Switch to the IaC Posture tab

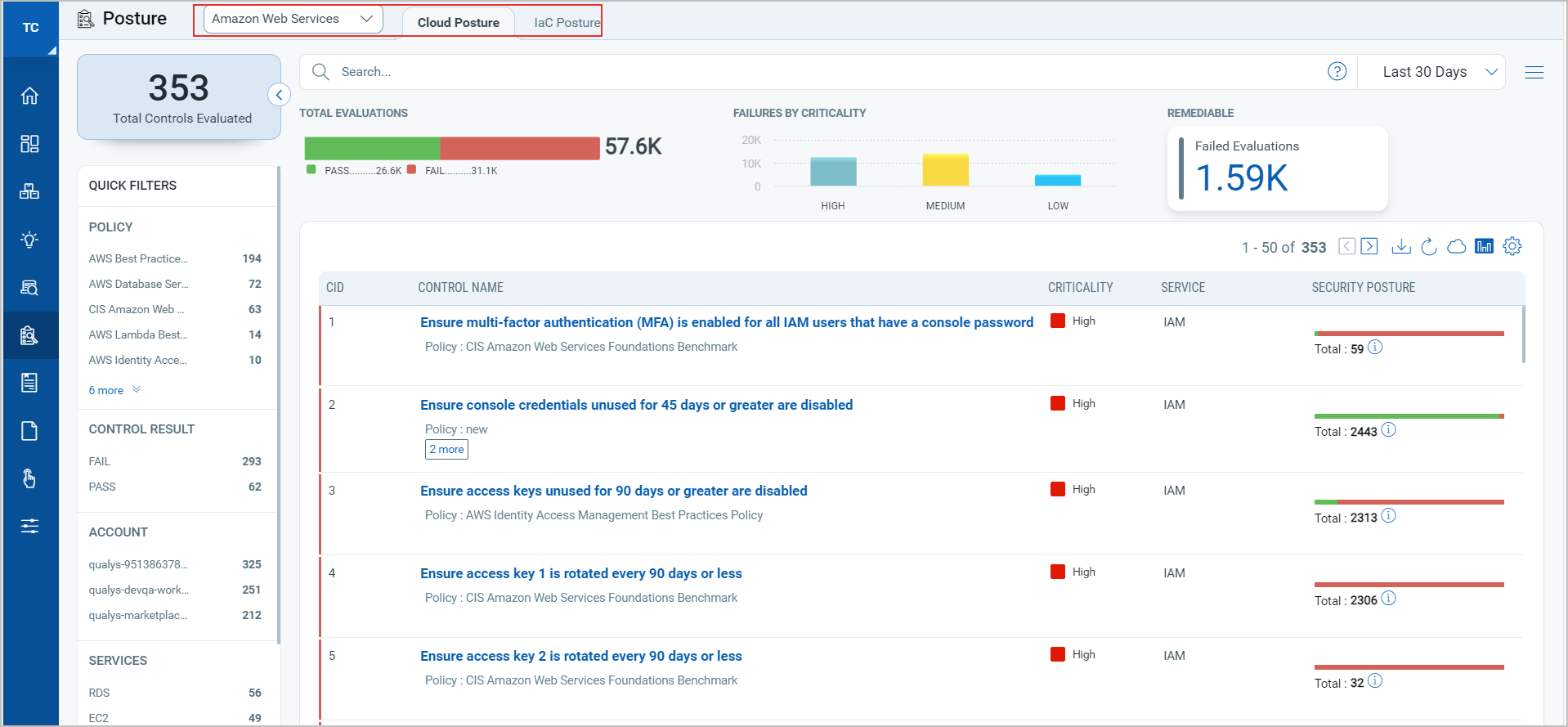[567, 23]
